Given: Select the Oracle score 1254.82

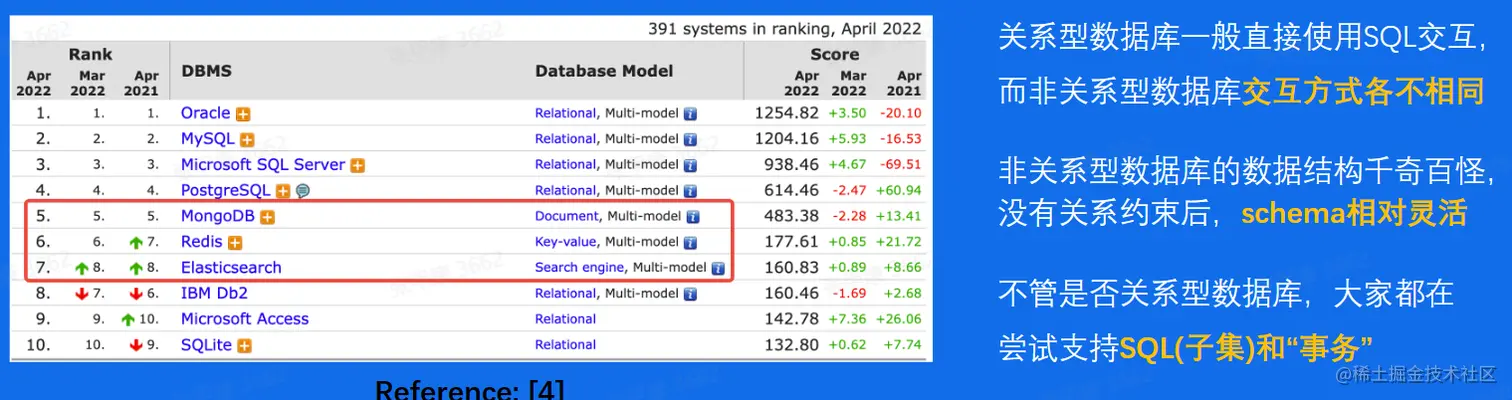Looking at the screenshot, I should [x=787, y=113].
